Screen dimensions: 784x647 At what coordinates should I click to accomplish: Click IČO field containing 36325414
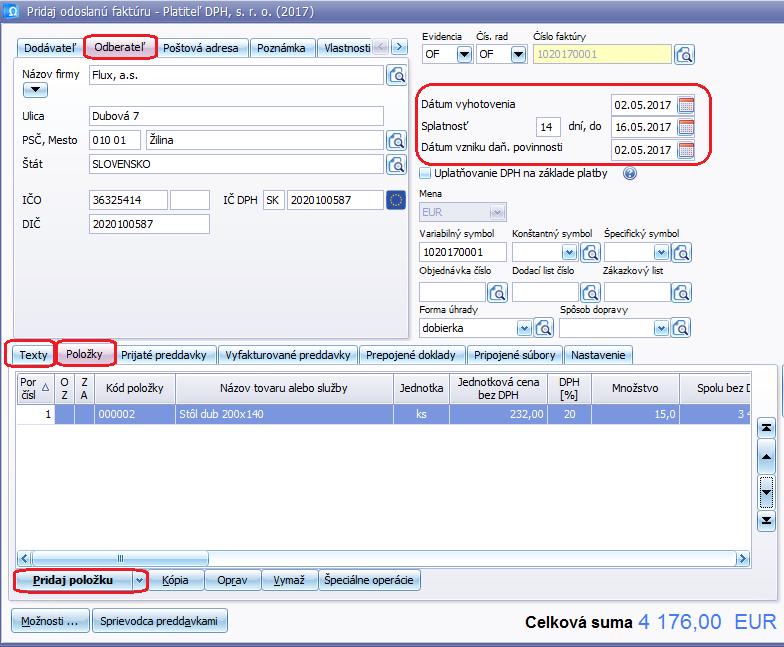[x=128, y=200]
